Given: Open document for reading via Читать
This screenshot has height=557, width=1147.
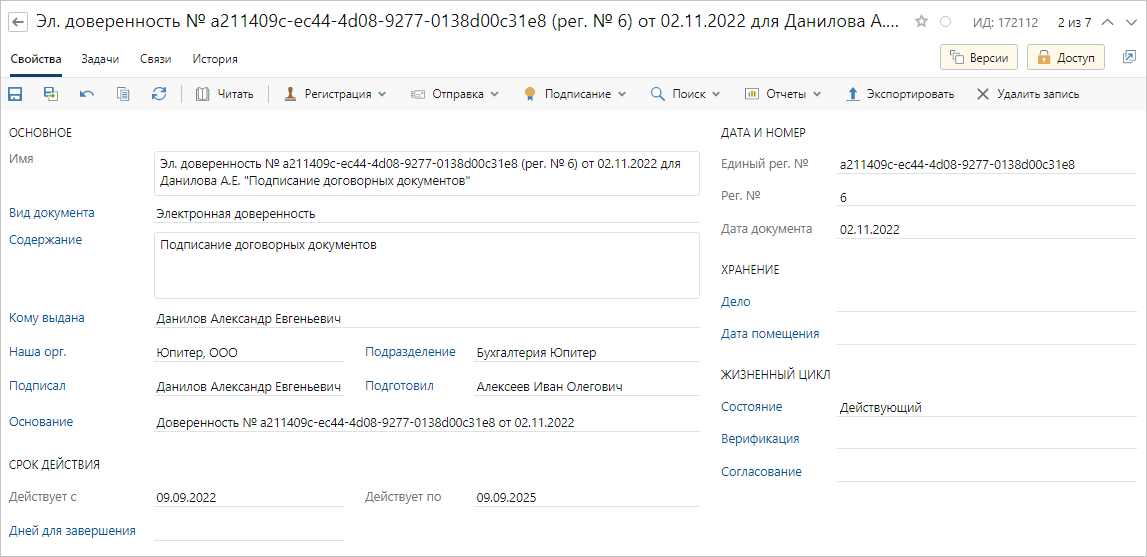Looking at the screenshot, I should [x=225, y=94].
